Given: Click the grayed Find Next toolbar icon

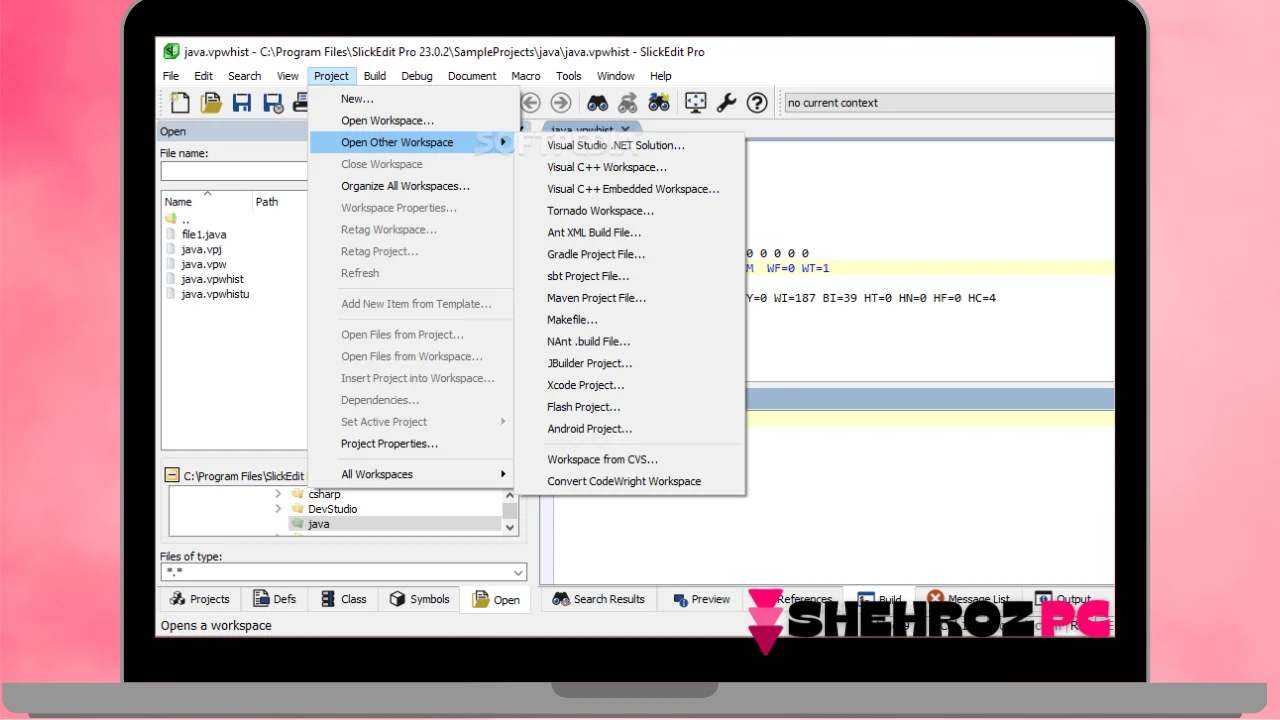Looking at the screenshot, I should (628, 102).
